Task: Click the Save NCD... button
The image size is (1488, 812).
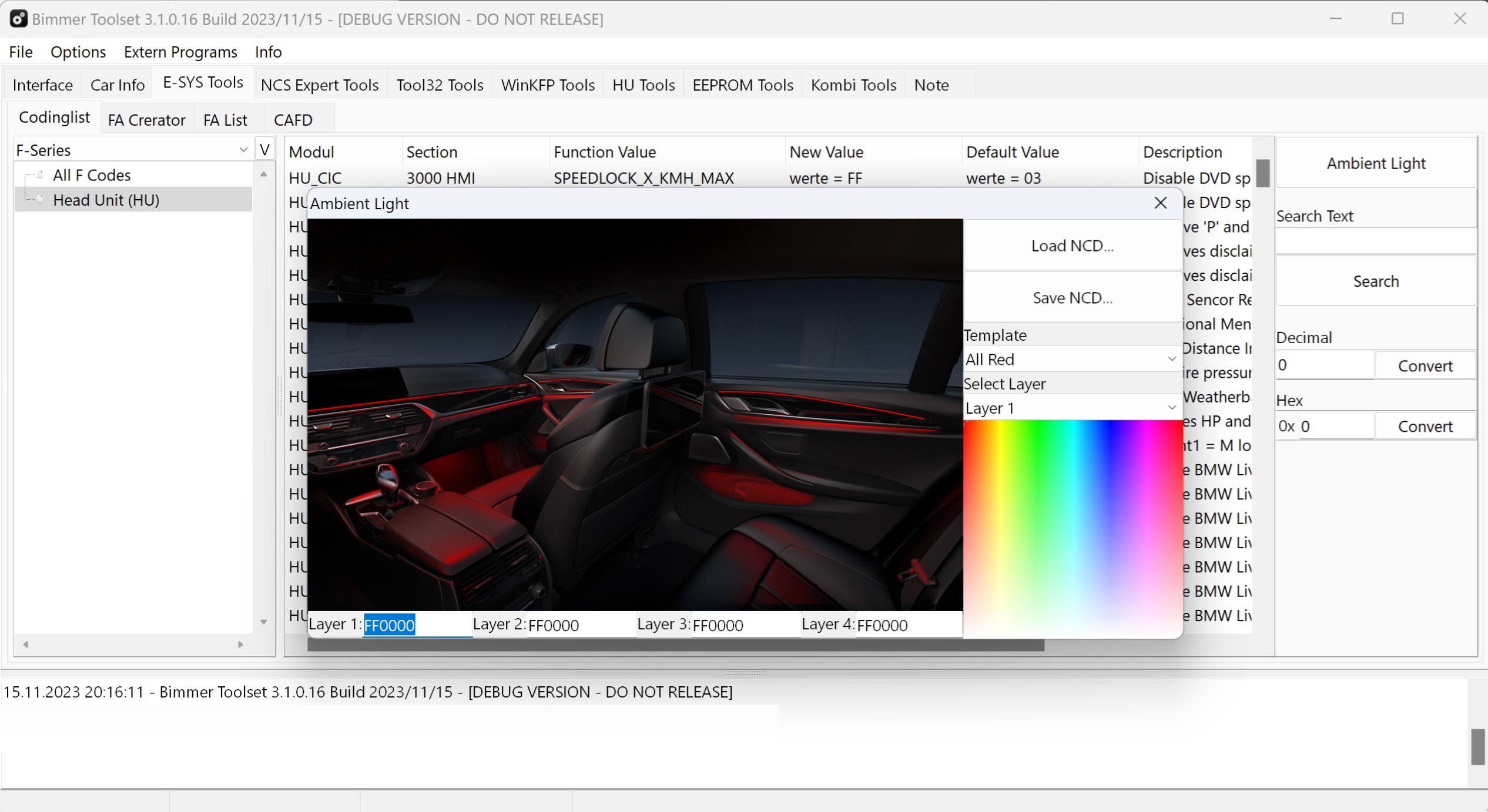Action: 1073,298
